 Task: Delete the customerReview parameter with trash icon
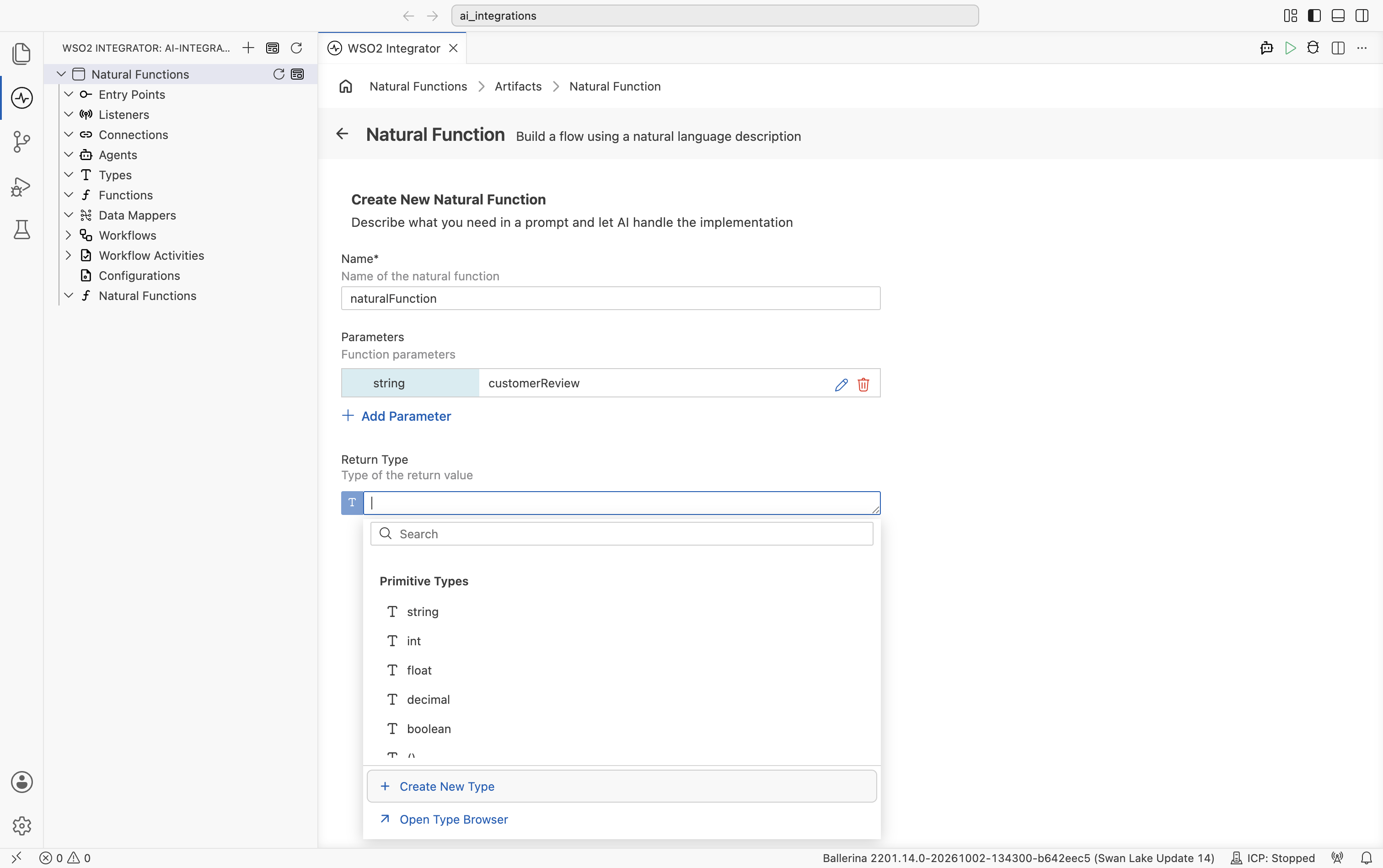[863, 384]
